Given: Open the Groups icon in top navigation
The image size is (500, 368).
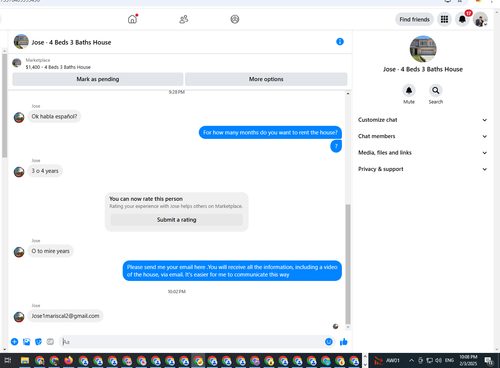Looking at the screenshot, I should pyautogui.click(x=235, y=19).
